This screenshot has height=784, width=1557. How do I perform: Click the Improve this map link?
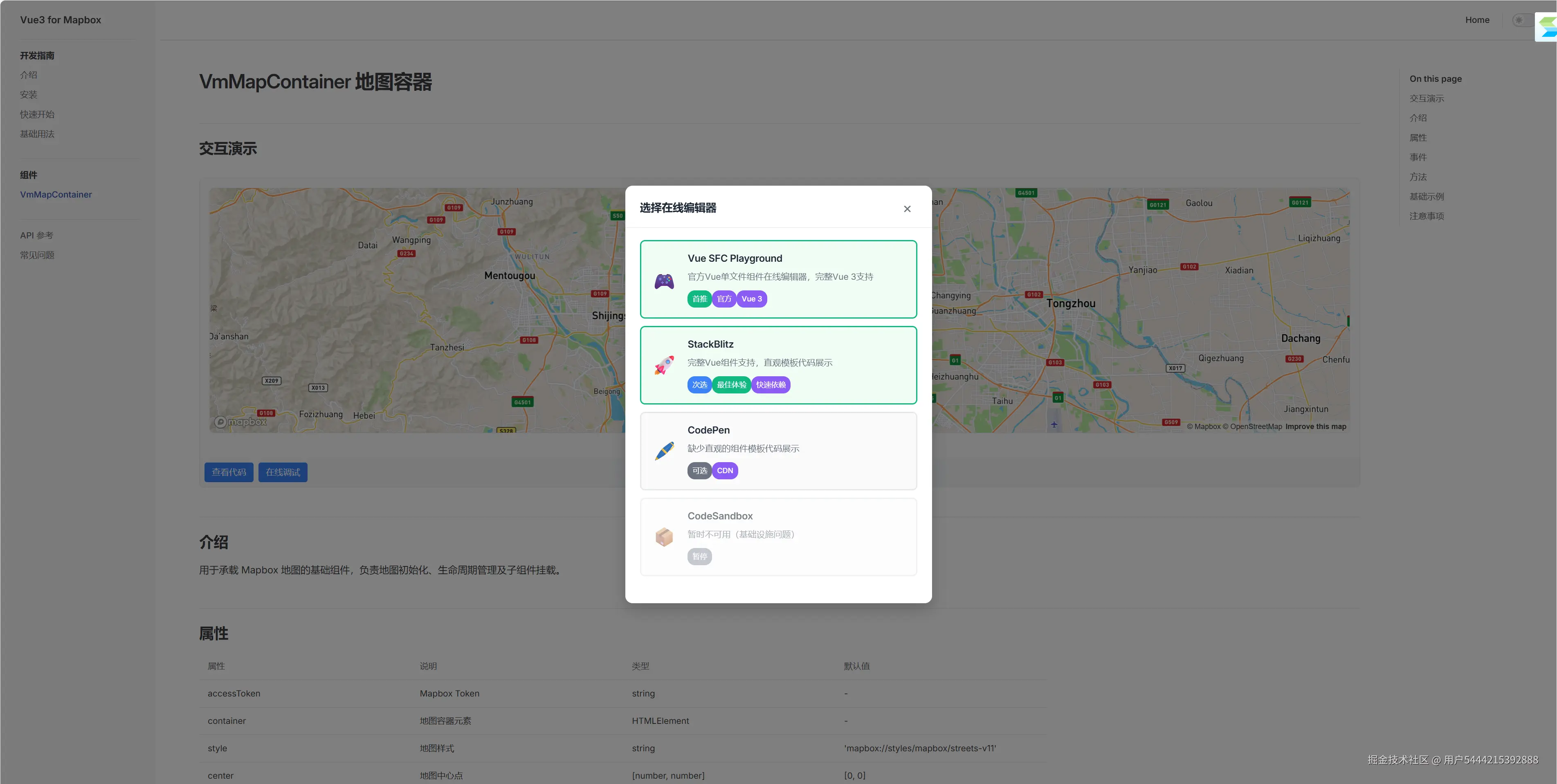coord(1315,427)
